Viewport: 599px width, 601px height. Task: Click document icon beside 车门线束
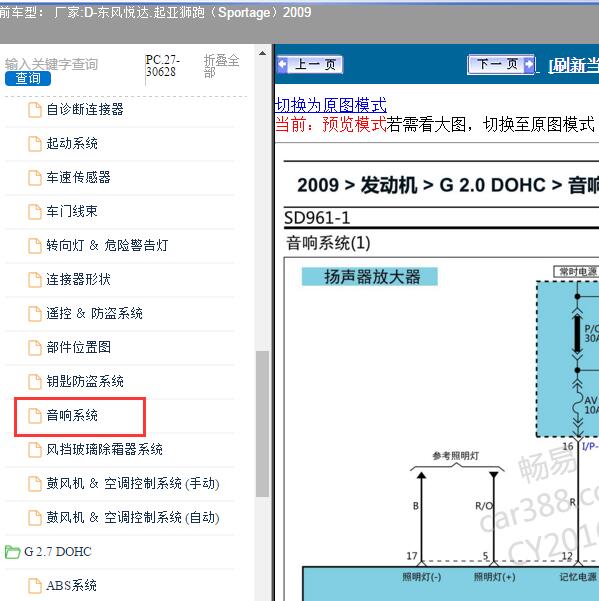tap(35, 212)
